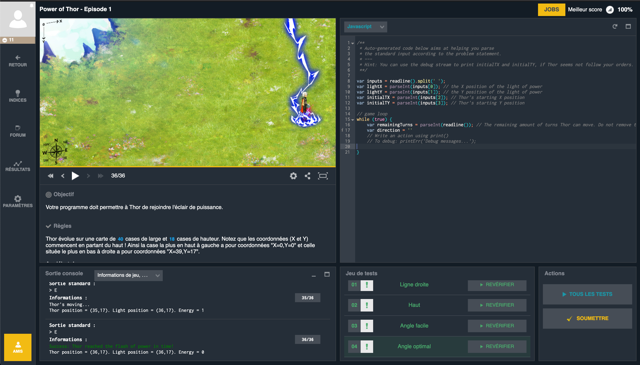Select test case 04 Angle optimal
640x365 pixels.
click(x=414, y=346)
